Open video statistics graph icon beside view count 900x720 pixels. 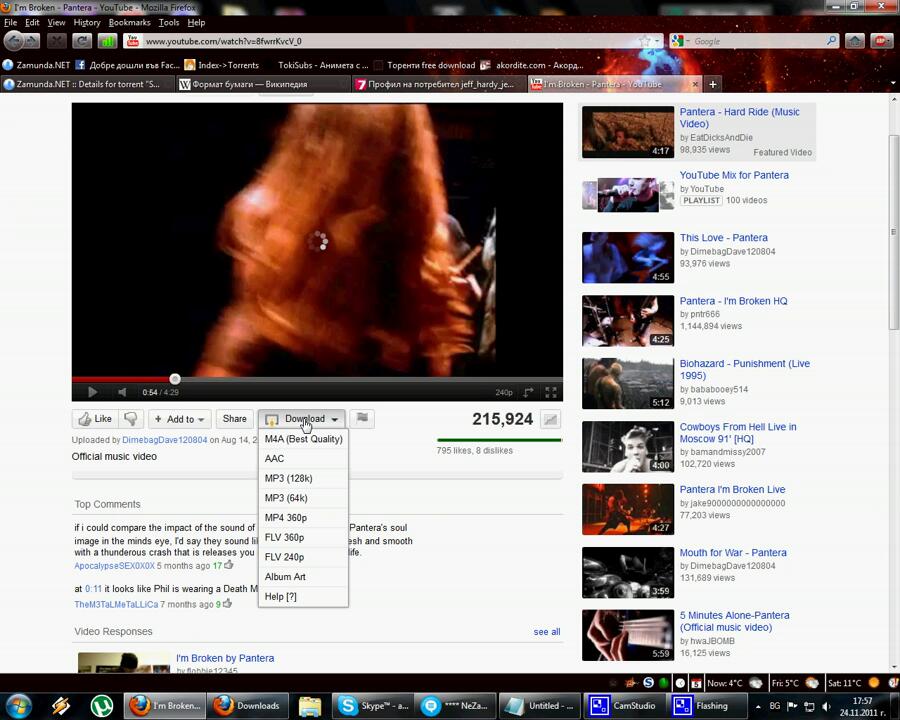point(550,419)
